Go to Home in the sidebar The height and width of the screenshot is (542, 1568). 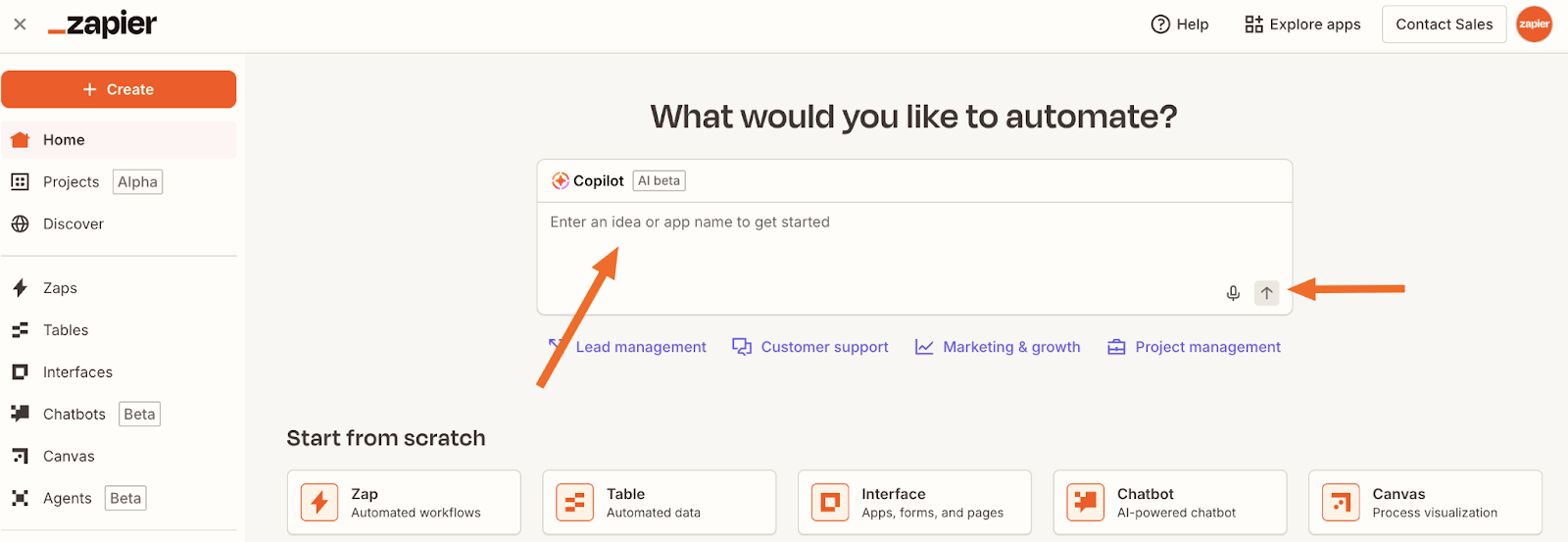click(119, 140)
